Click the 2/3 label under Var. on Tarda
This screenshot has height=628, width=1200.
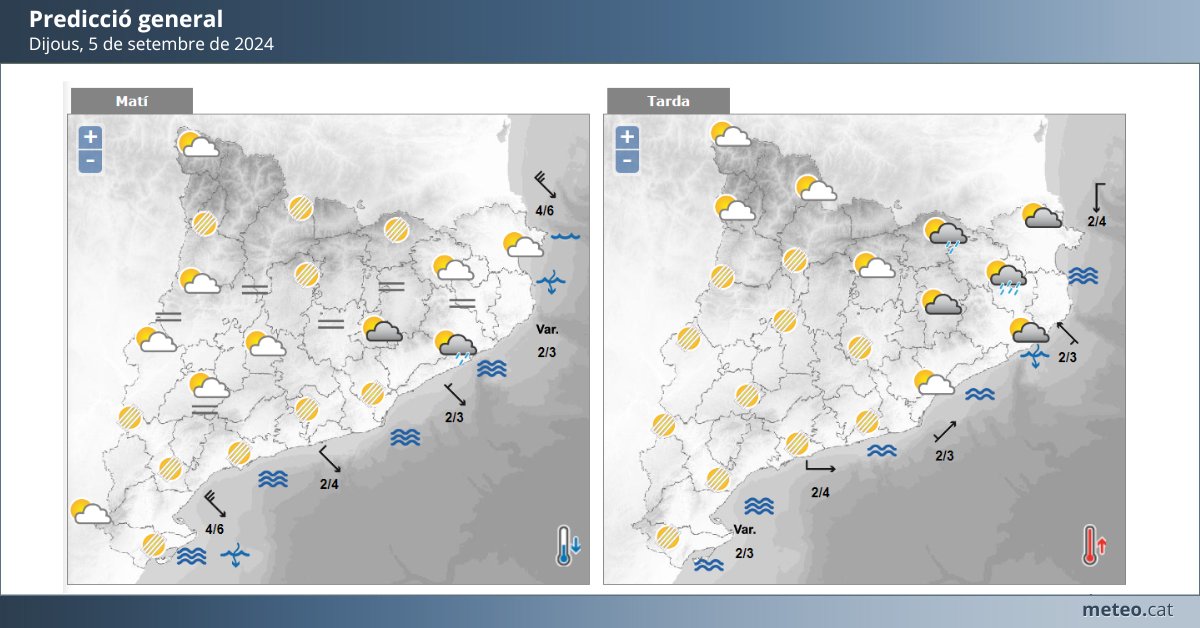[744, 553]
